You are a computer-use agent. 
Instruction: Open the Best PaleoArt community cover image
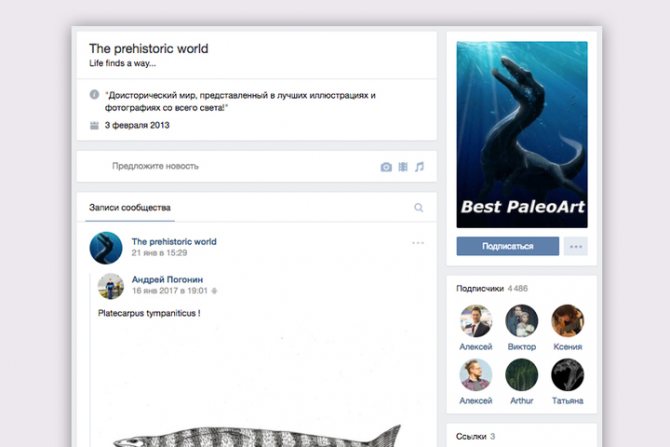click(522, 135)
